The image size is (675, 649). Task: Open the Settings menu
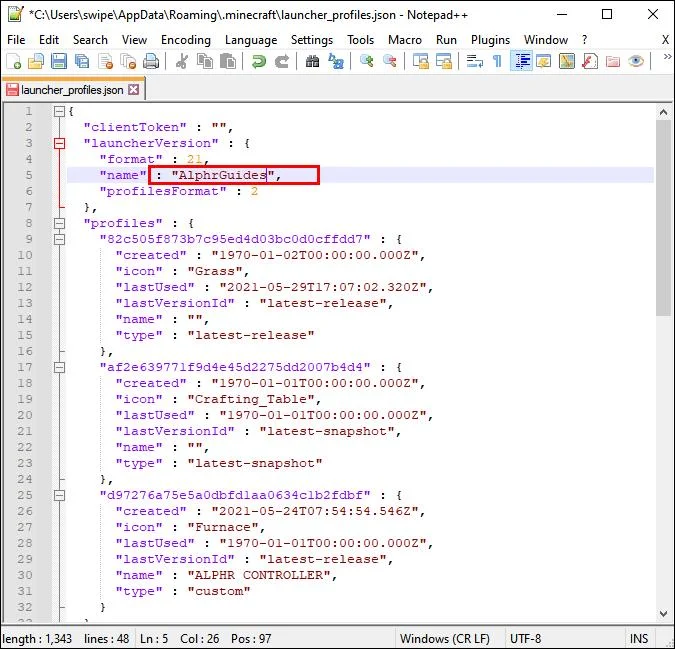tap(312, 40)
